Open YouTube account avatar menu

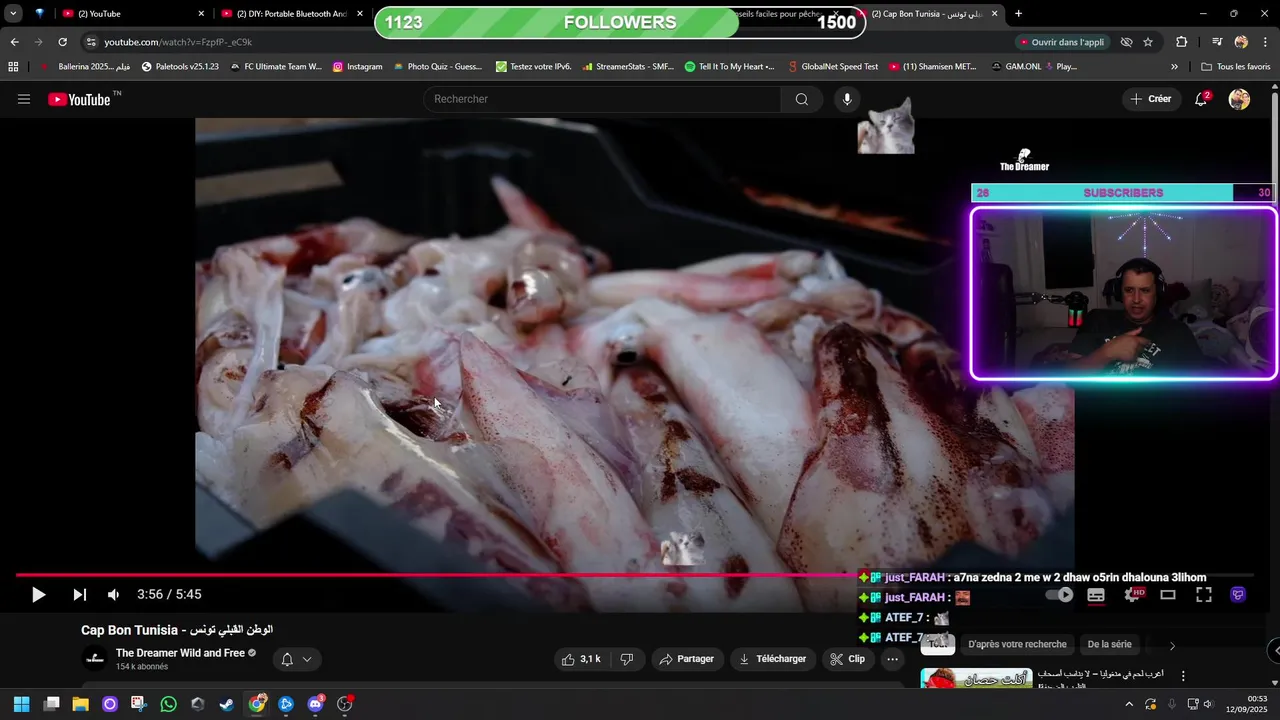tap(1239, 99)
